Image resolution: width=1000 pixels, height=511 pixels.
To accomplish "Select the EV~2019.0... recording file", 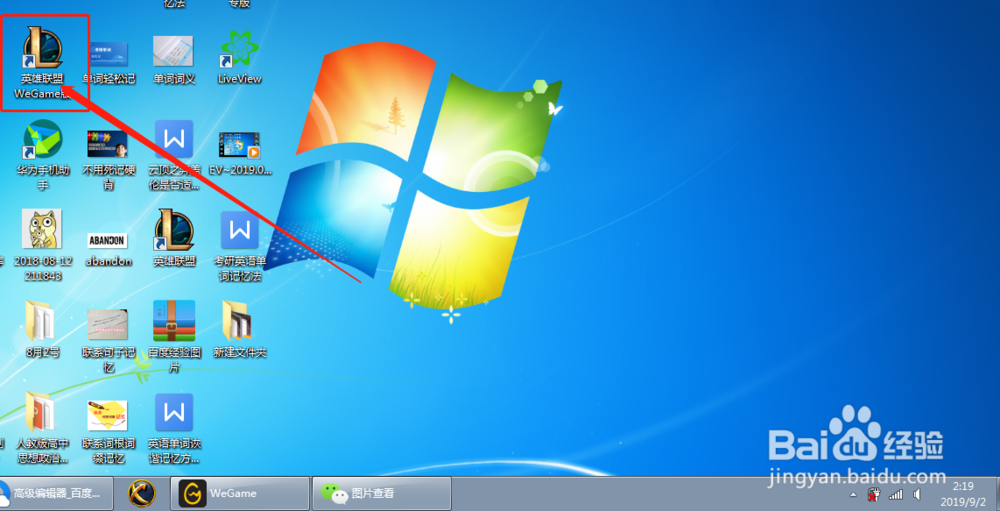I will 240,153.
